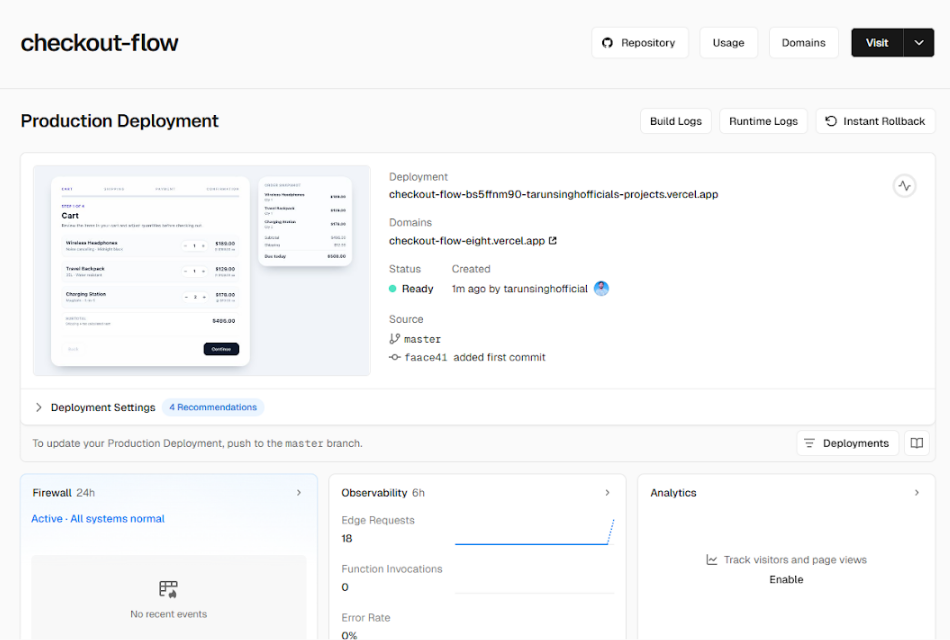Click the firewall events icon under No recent events
This screenshot has height=640, width=950.
click(x=168, y=589)
